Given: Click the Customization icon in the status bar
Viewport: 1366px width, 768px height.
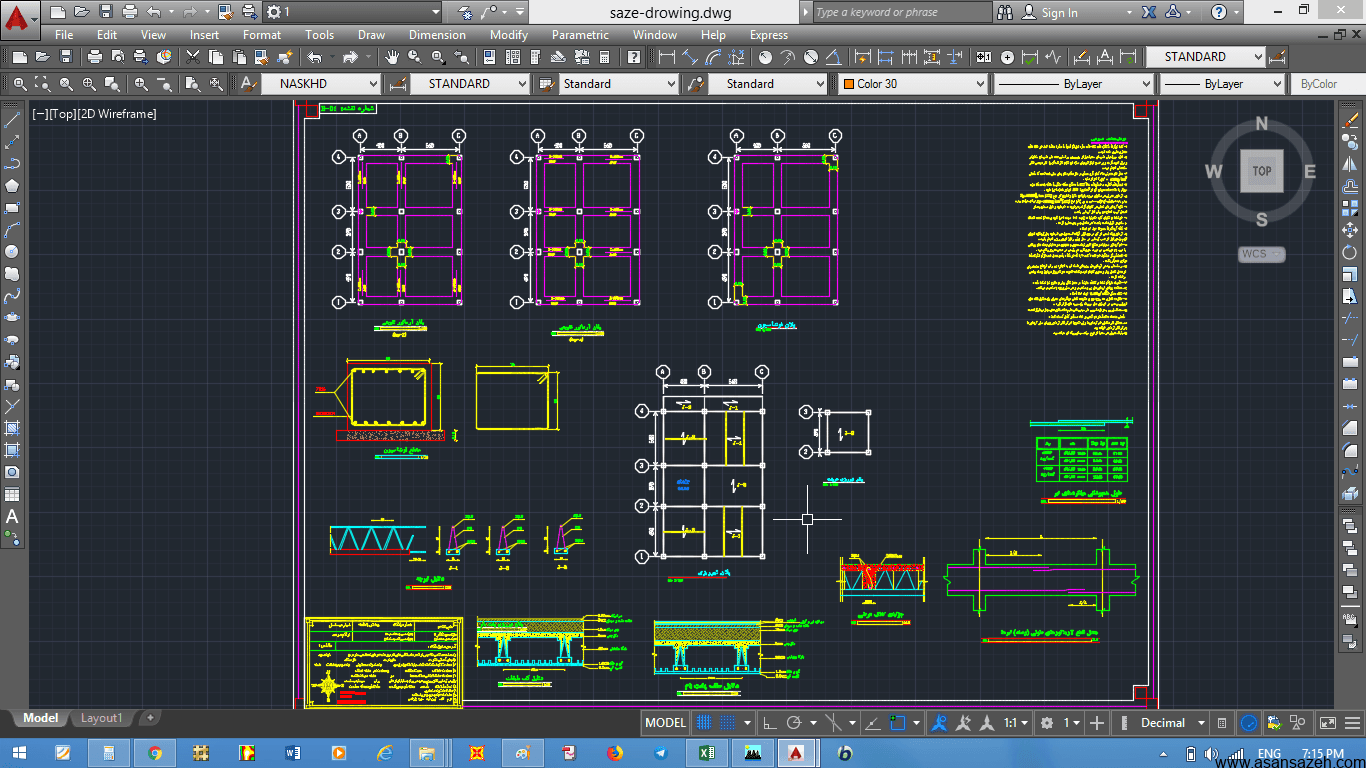Looking at the screenshot, I should [x=1350, y=722].
